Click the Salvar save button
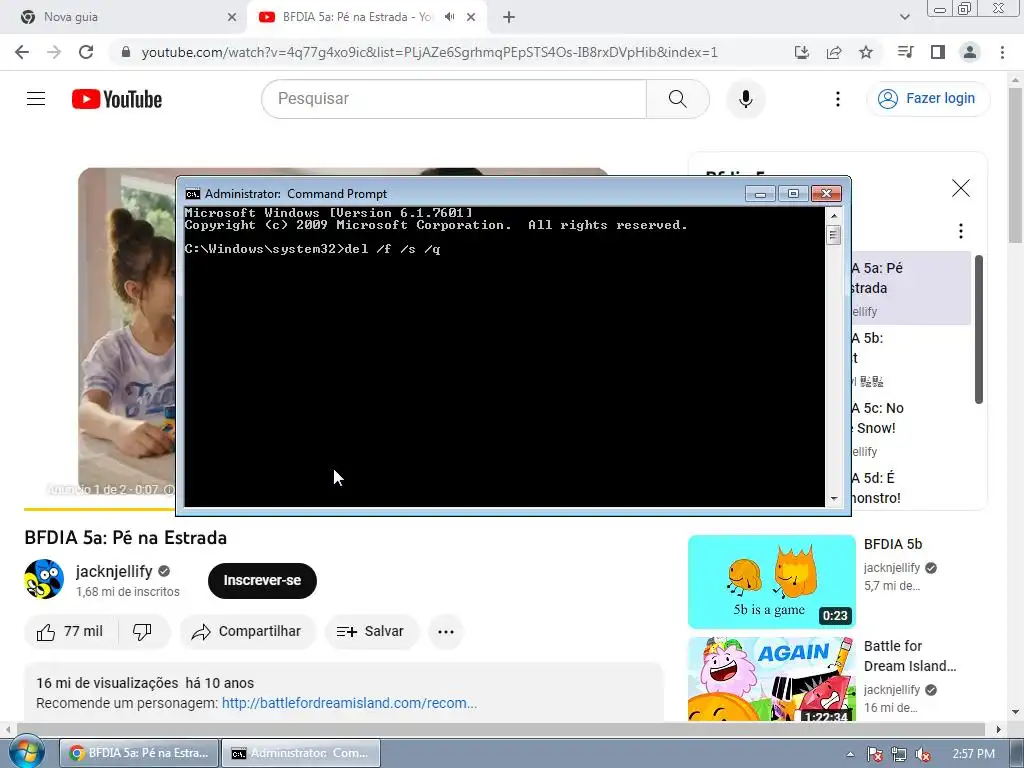The width and height of the screenshot is (1024, 768). pyautogui.click(x=371, y=632)
